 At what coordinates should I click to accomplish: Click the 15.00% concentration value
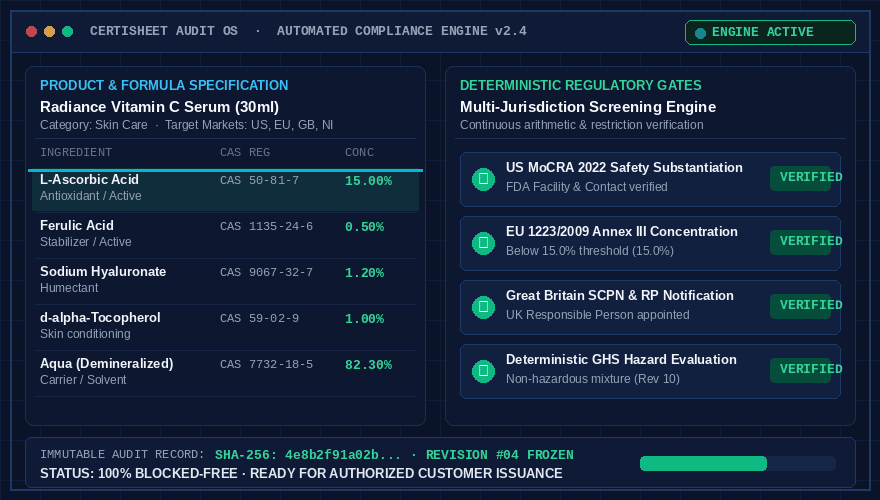click(368, 181)
